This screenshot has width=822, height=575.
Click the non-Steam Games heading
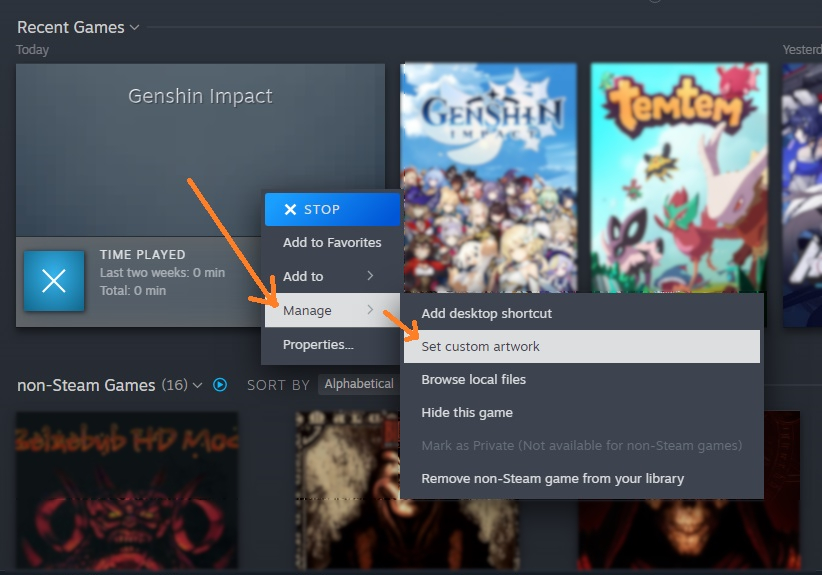[x=86, y=385]
